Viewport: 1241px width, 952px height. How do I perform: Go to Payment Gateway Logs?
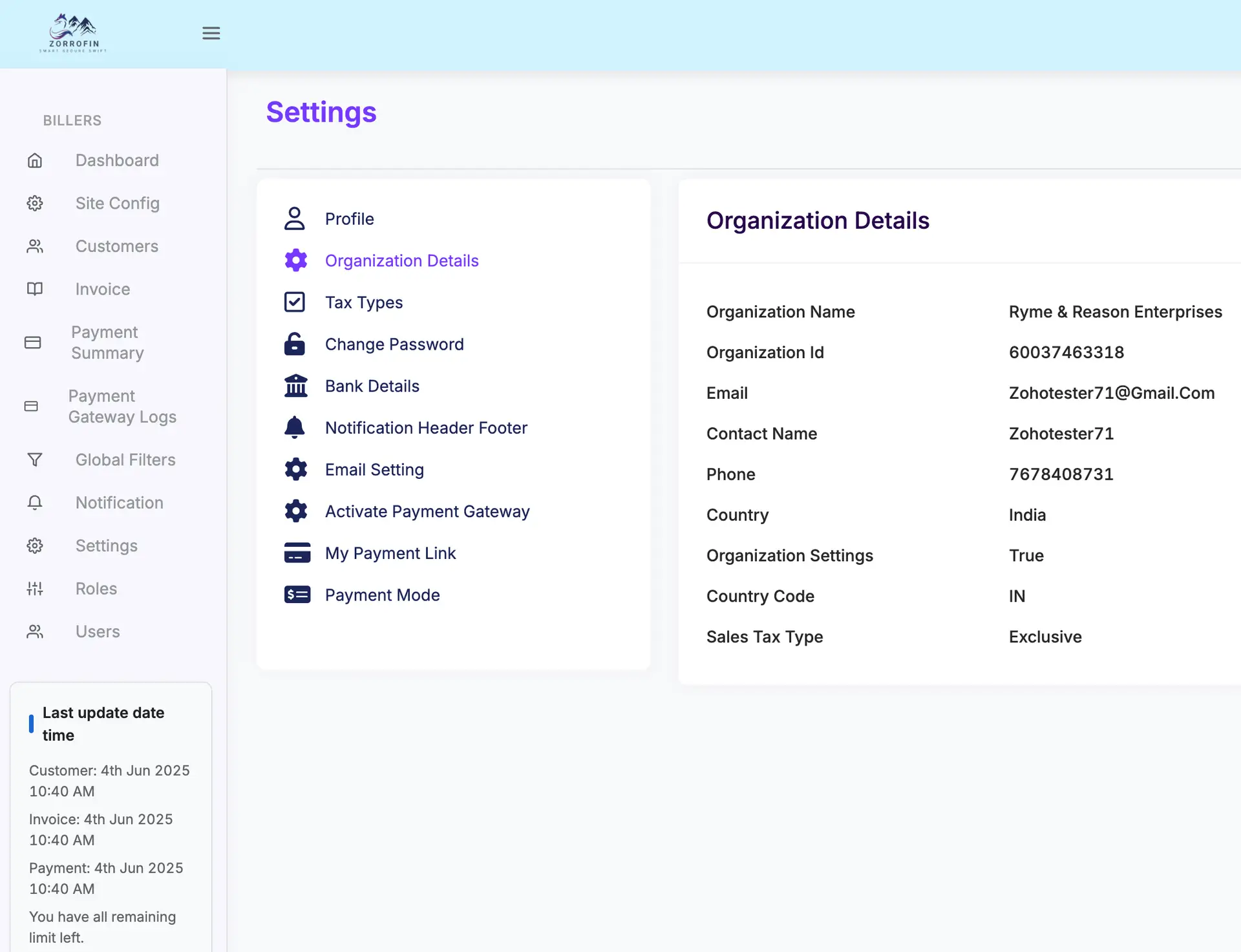122,407
